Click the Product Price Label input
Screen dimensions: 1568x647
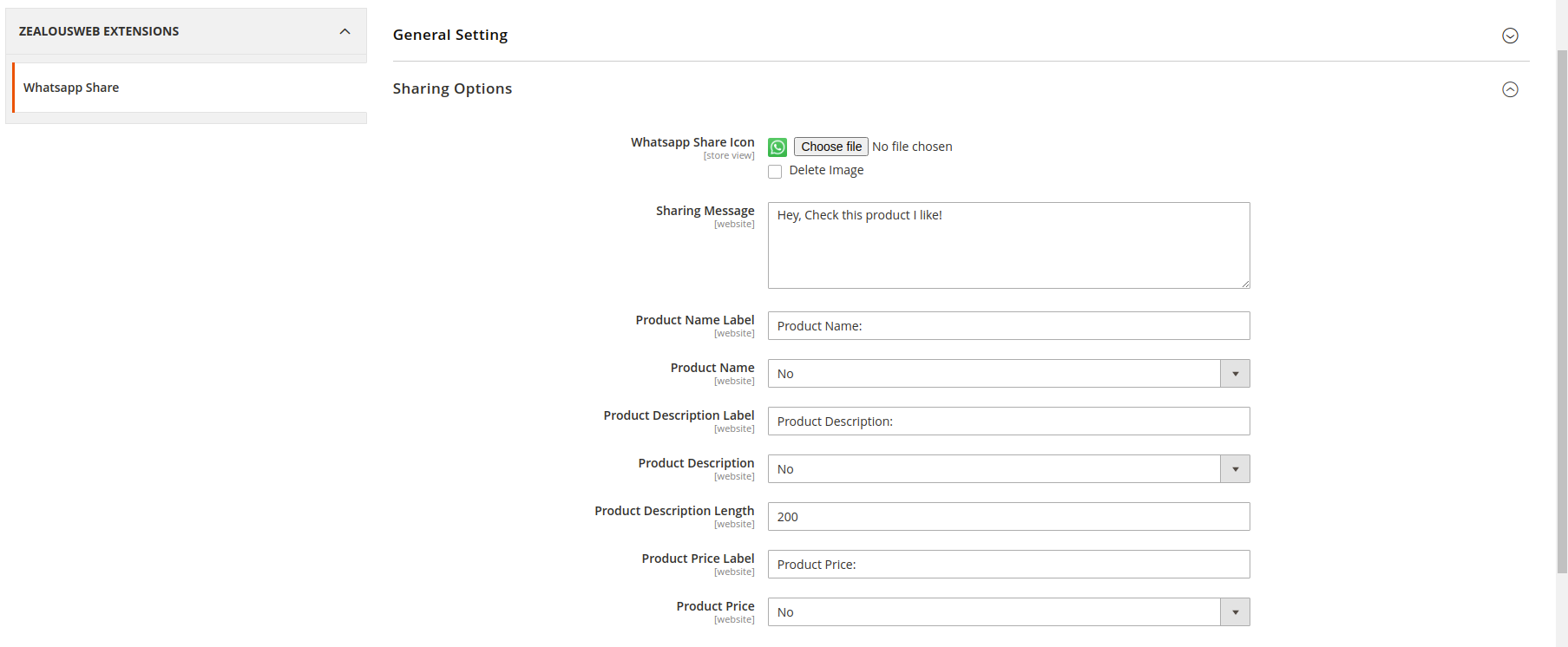[1008, 565]
